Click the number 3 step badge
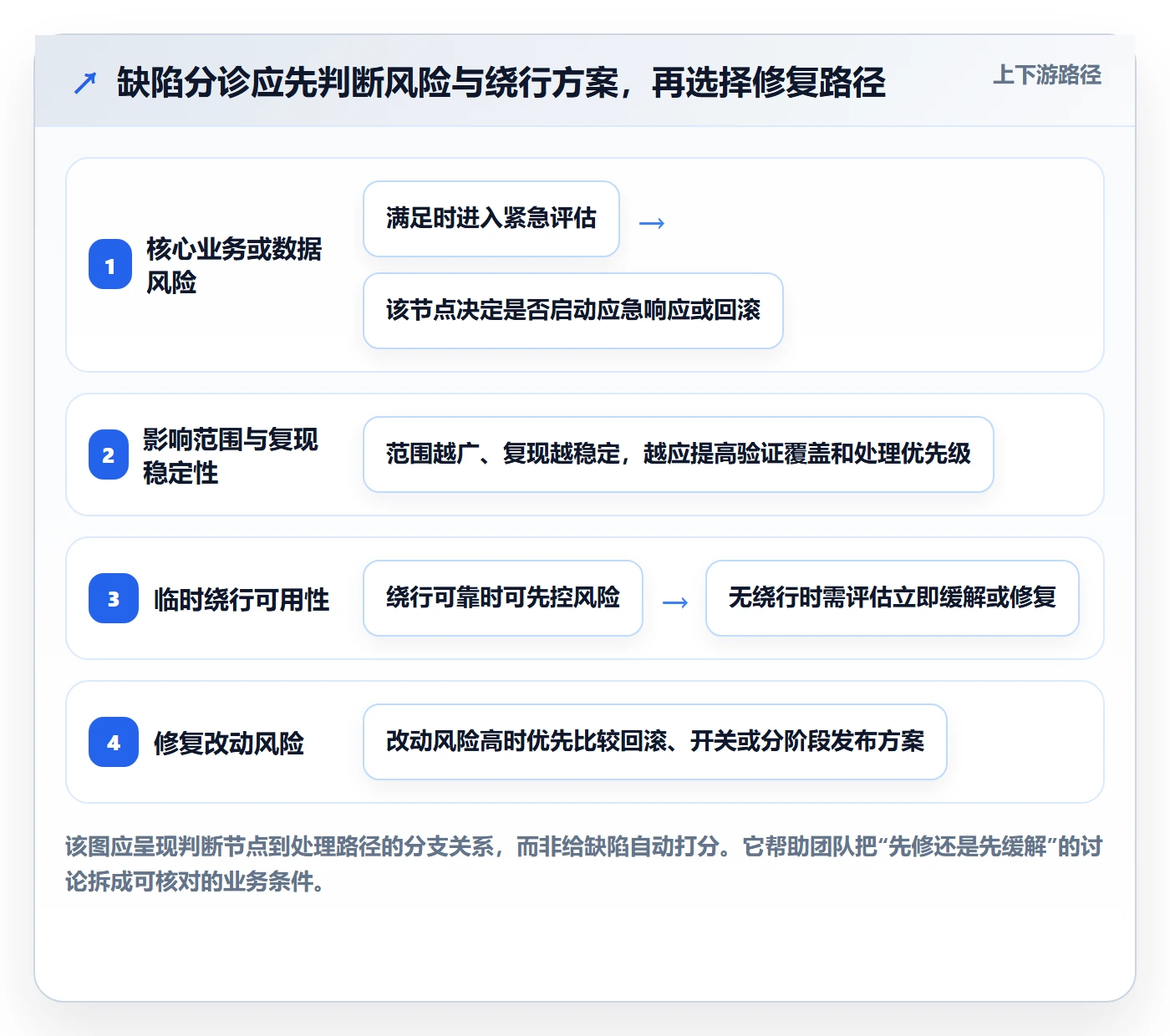1170x1036 pixels. coord(114,598)
